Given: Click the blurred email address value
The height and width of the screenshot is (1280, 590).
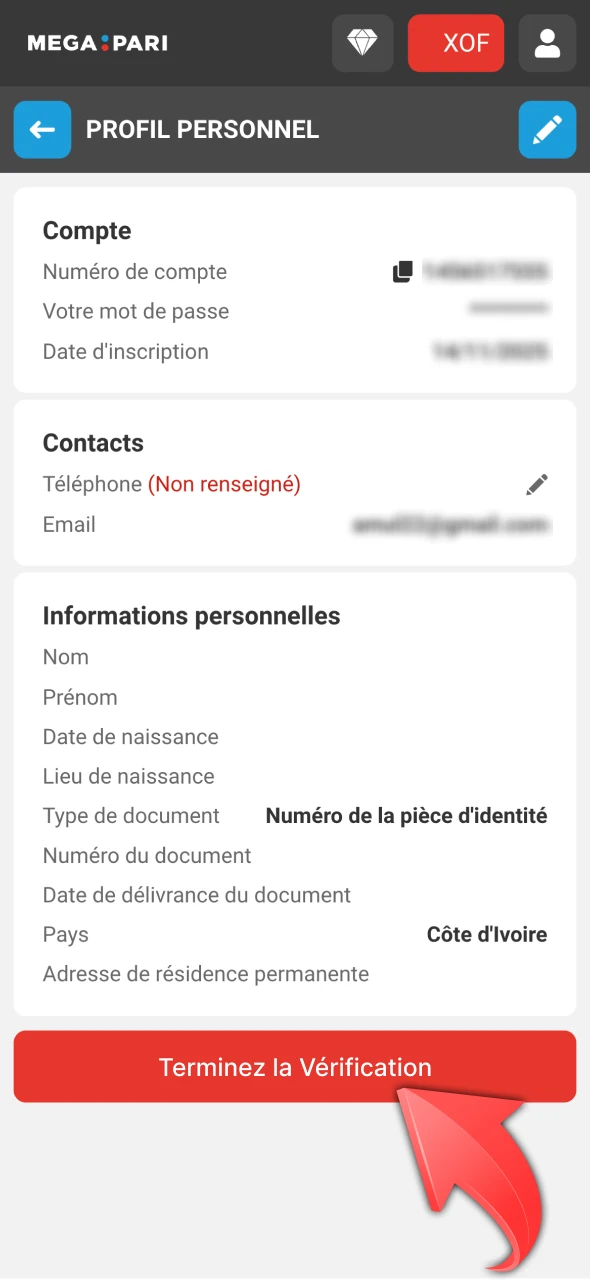Looking at the screenshot, I should (x=450, y=524).
